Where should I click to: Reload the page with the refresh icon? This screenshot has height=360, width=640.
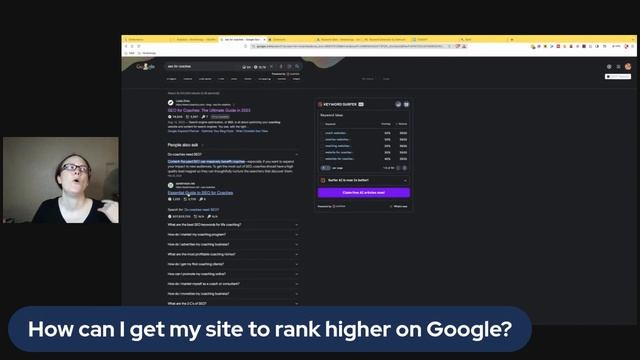tap(139, 46)
